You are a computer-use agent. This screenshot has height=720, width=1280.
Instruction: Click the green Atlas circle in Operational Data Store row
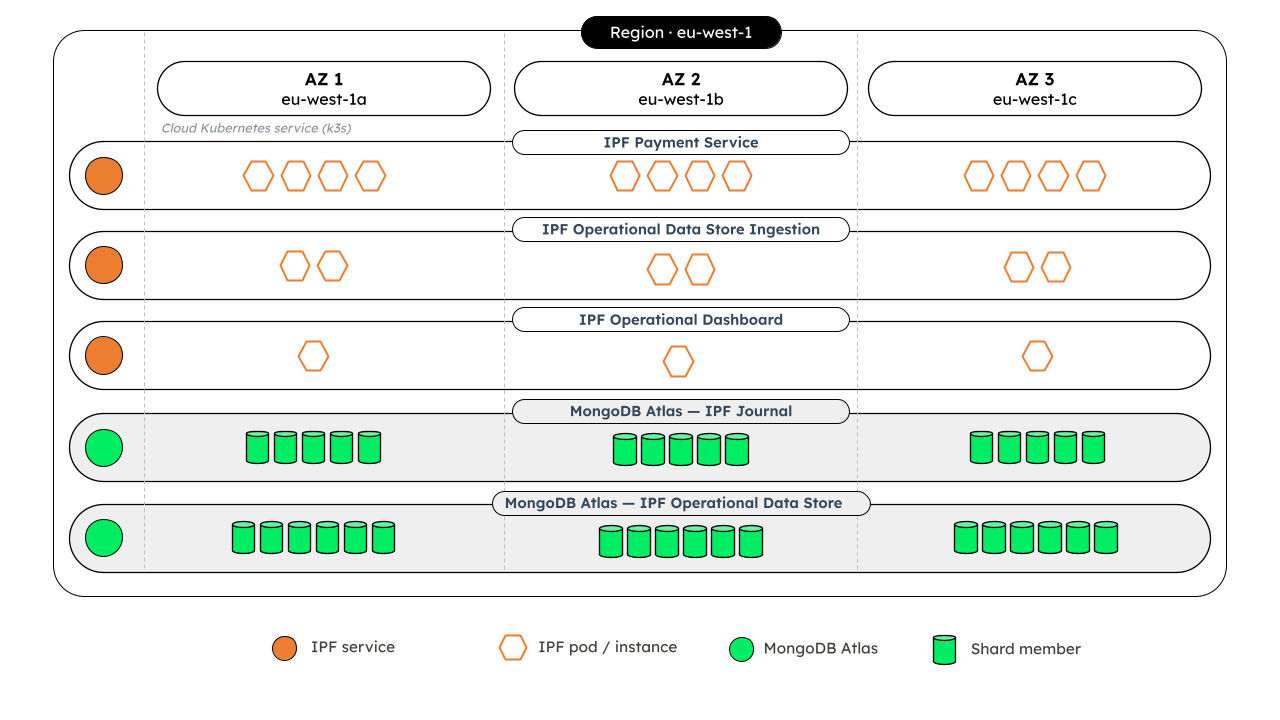tap(104, 538)
